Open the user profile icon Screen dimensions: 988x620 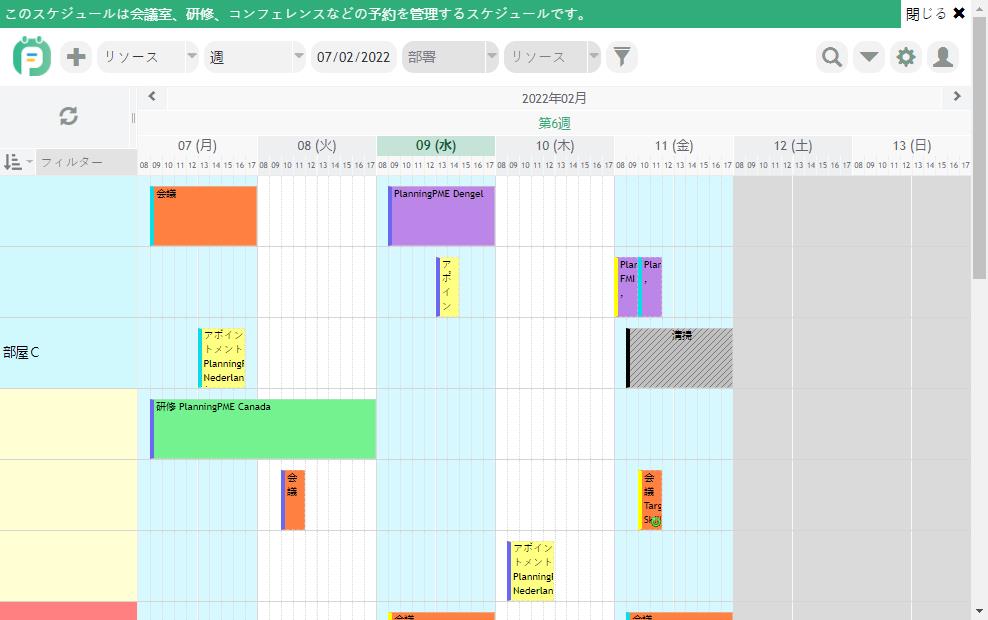pyautogui.click(x=943, y=57)
